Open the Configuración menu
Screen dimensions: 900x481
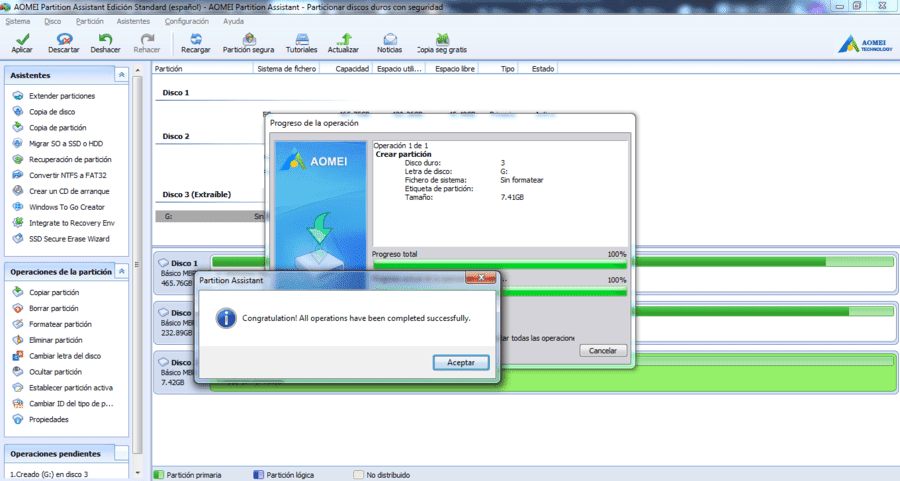tap(187, 21)
